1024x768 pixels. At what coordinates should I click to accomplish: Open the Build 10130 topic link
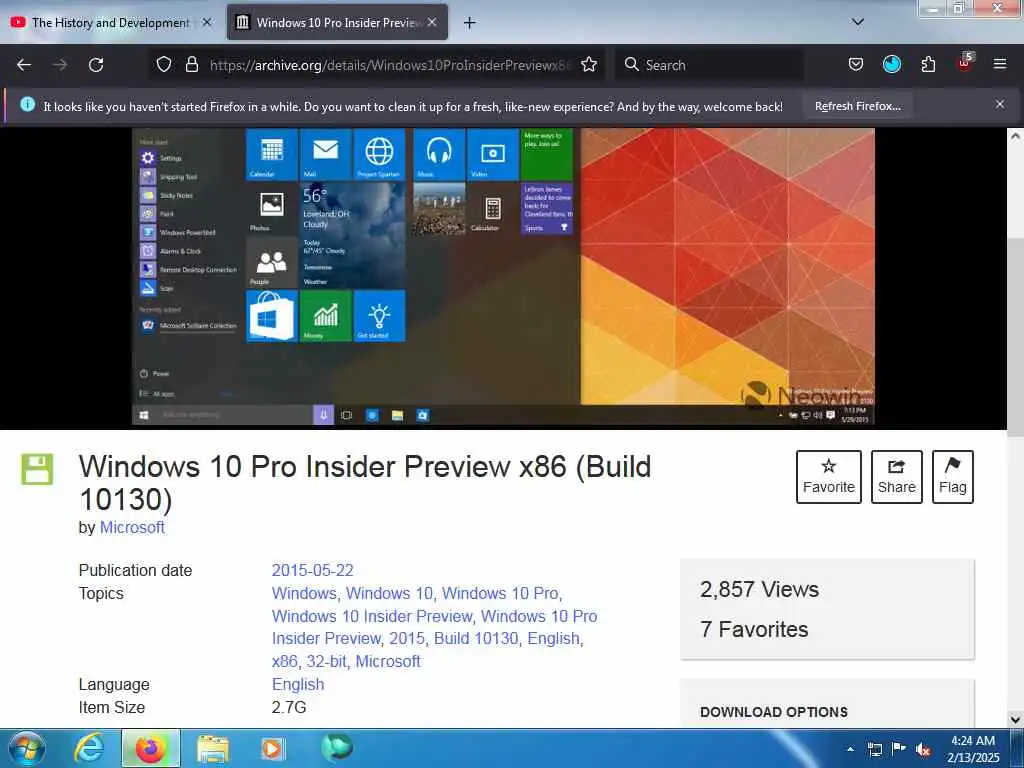pos(476,638)
